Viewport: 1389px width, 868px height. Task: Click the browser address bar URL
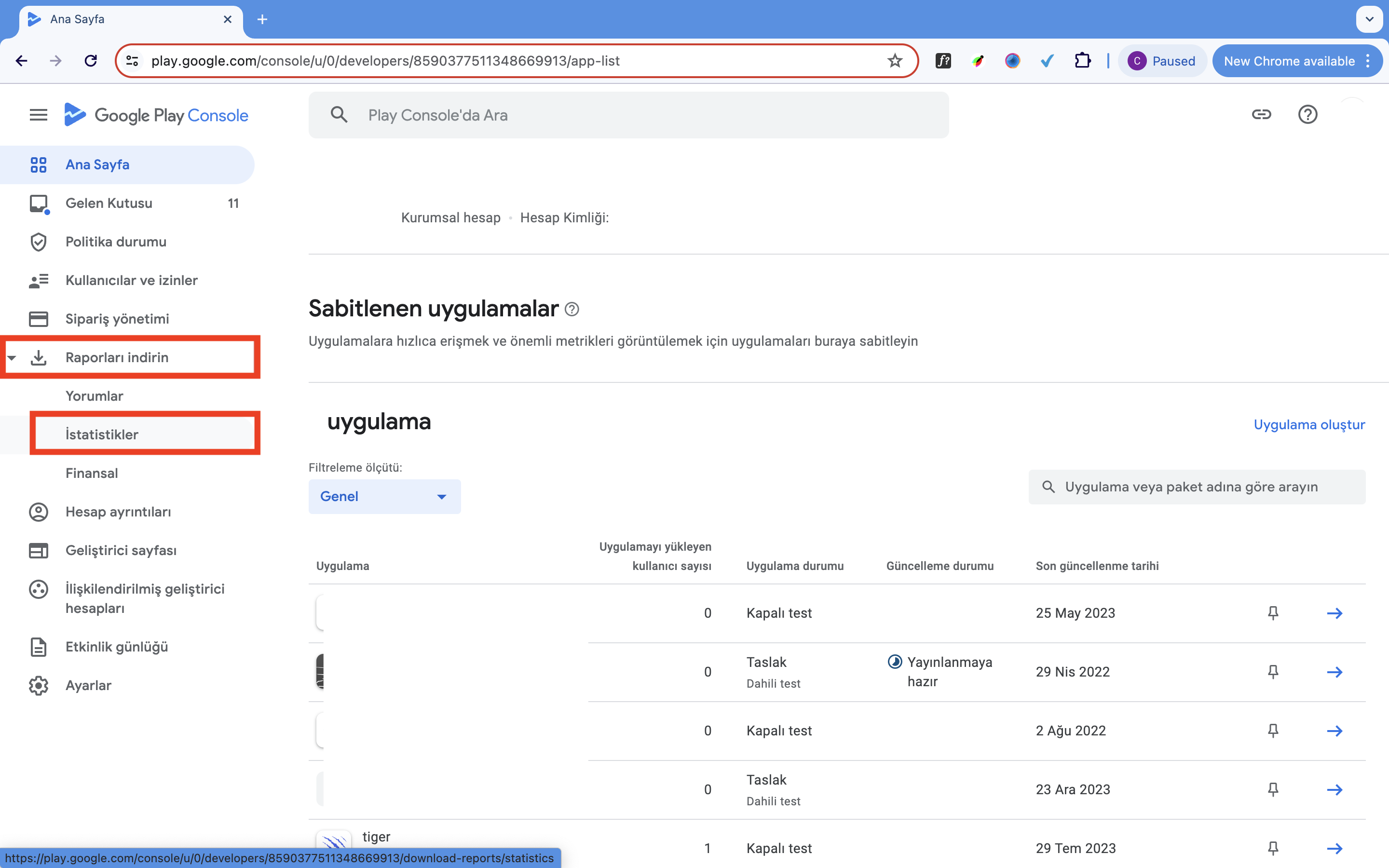click(x=385, y=61)
